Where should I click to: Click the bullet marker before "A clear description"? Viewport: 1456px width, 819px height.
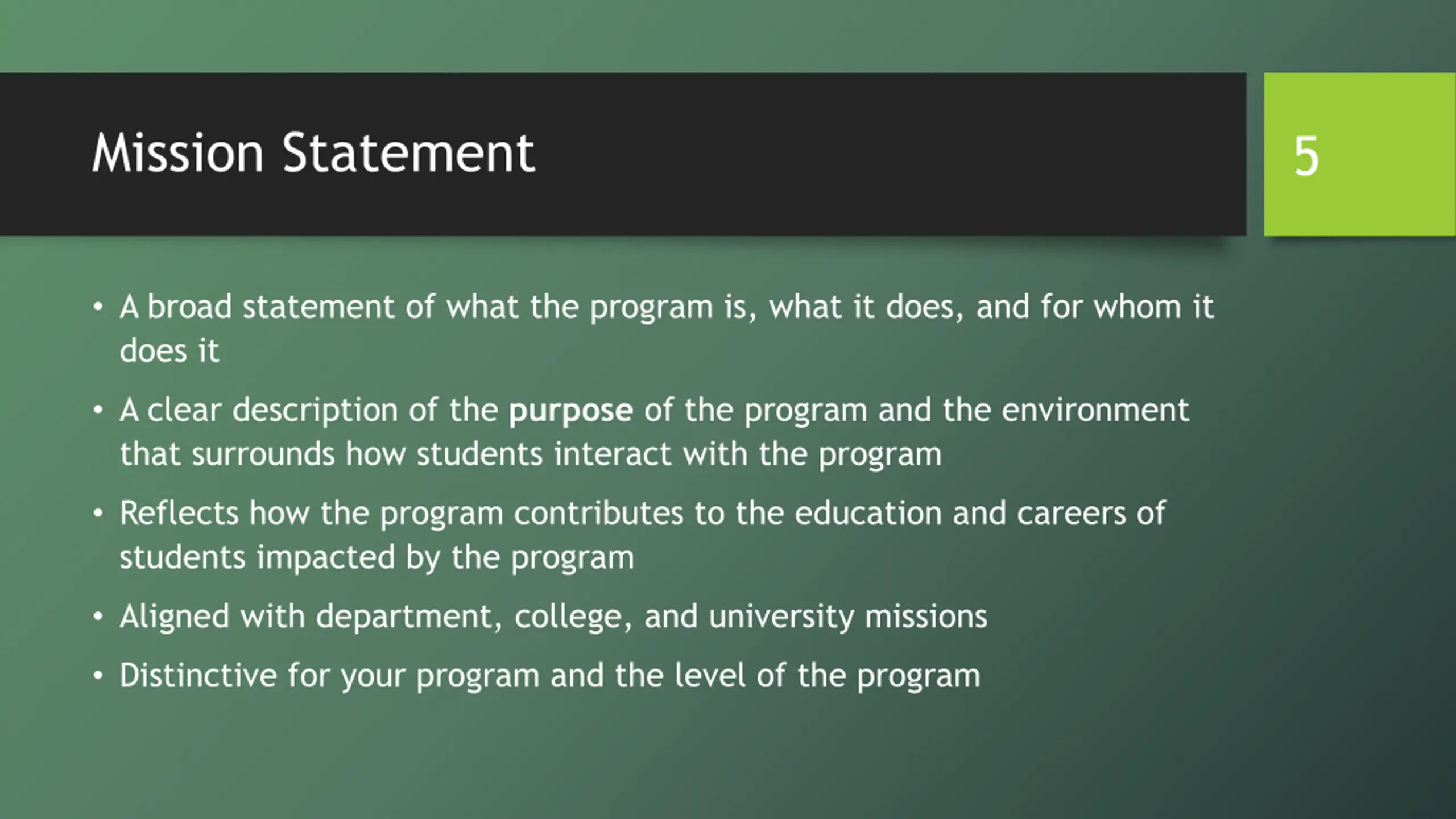[98, 410]
